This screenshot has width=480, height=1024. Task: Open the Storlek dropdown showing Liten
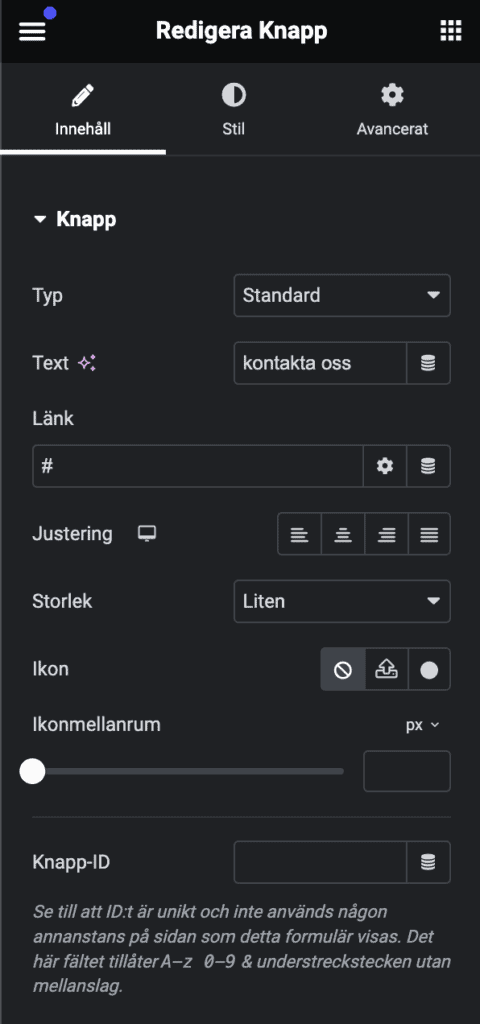(x=342, y=601)
